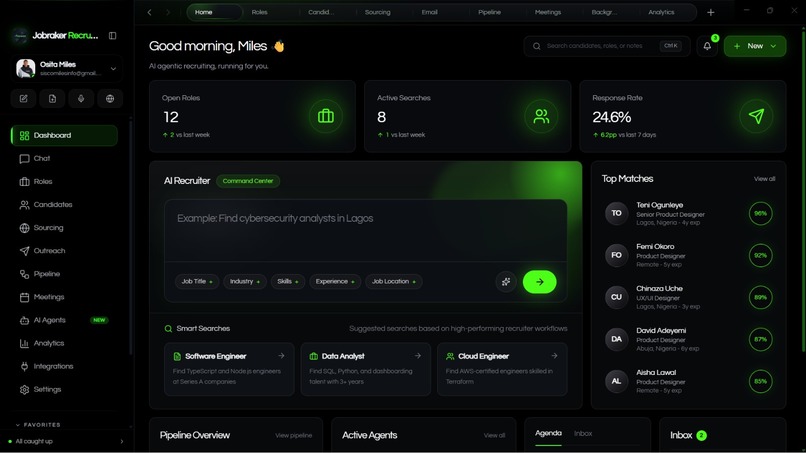Open Sourcing in the sidebar
This screenshot has height=453, width=806.
click(x=64, y=228)
